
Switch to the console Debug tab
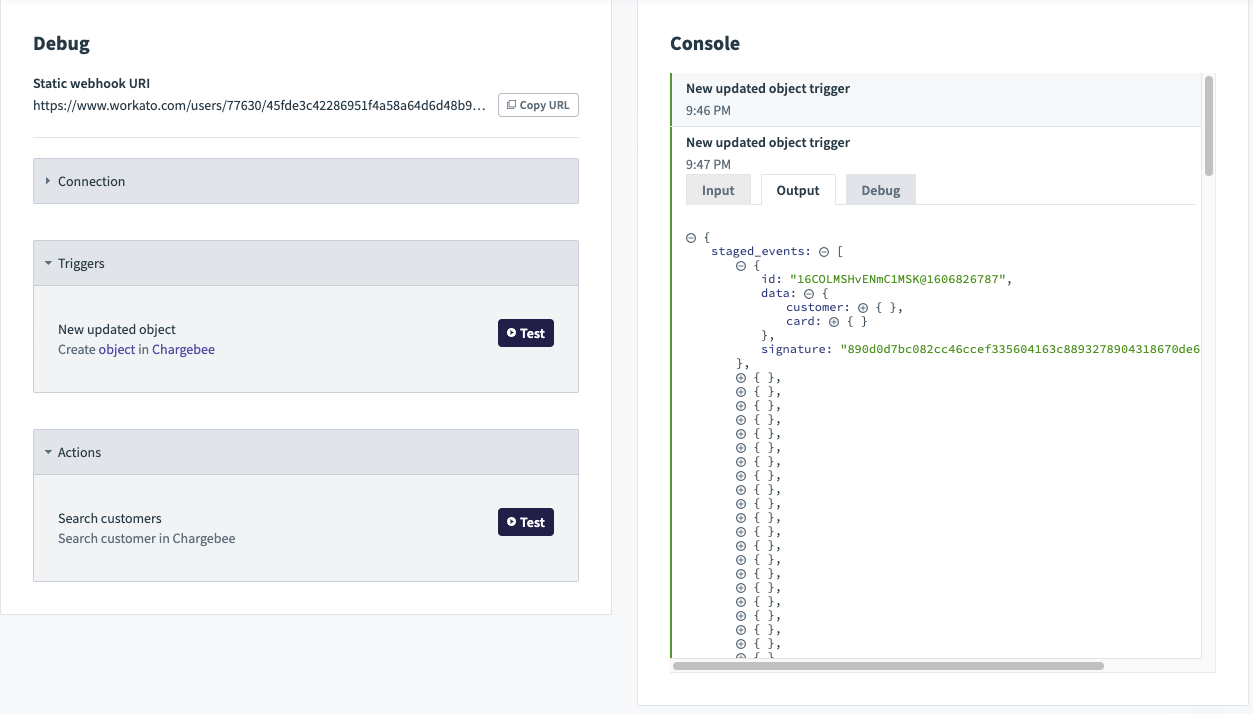pos(880,190)
